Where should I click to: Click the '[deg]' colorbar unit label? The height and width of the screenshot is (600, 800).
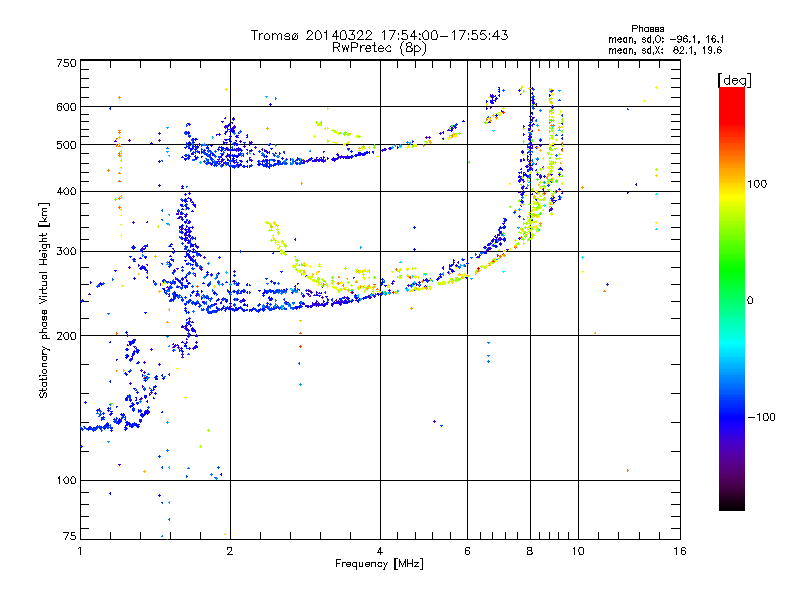pyautogui.click(x=734, y=80)
